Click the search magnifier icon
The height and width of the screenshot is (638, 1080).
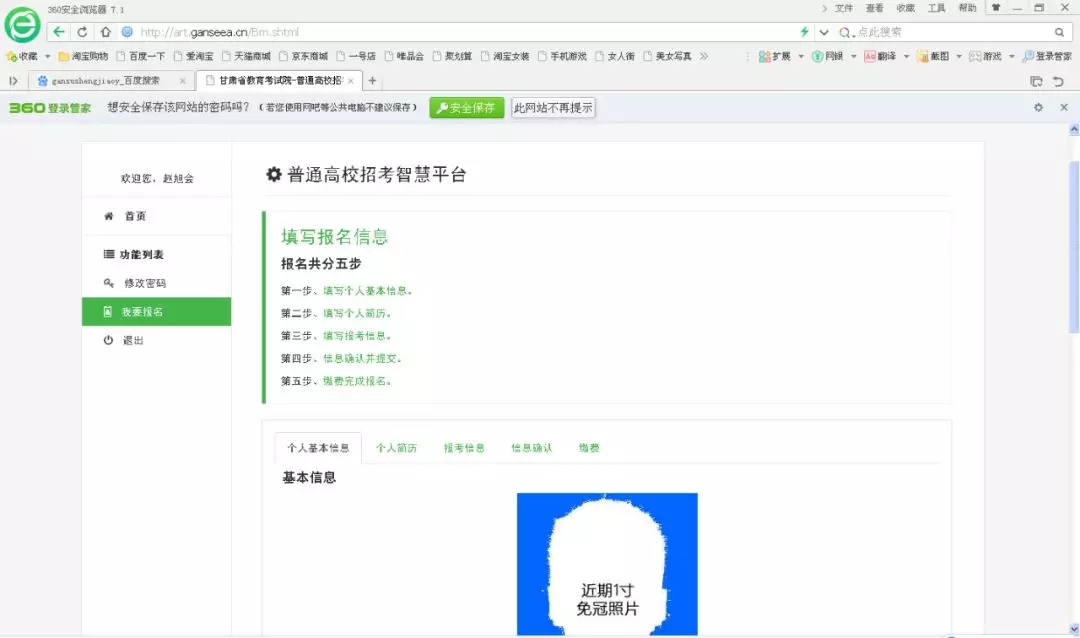coord(1059,32)
